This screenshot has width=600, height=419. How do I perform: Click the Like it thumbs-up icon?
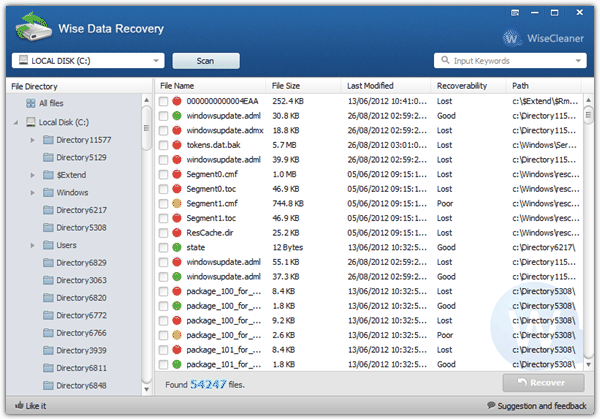19,405
